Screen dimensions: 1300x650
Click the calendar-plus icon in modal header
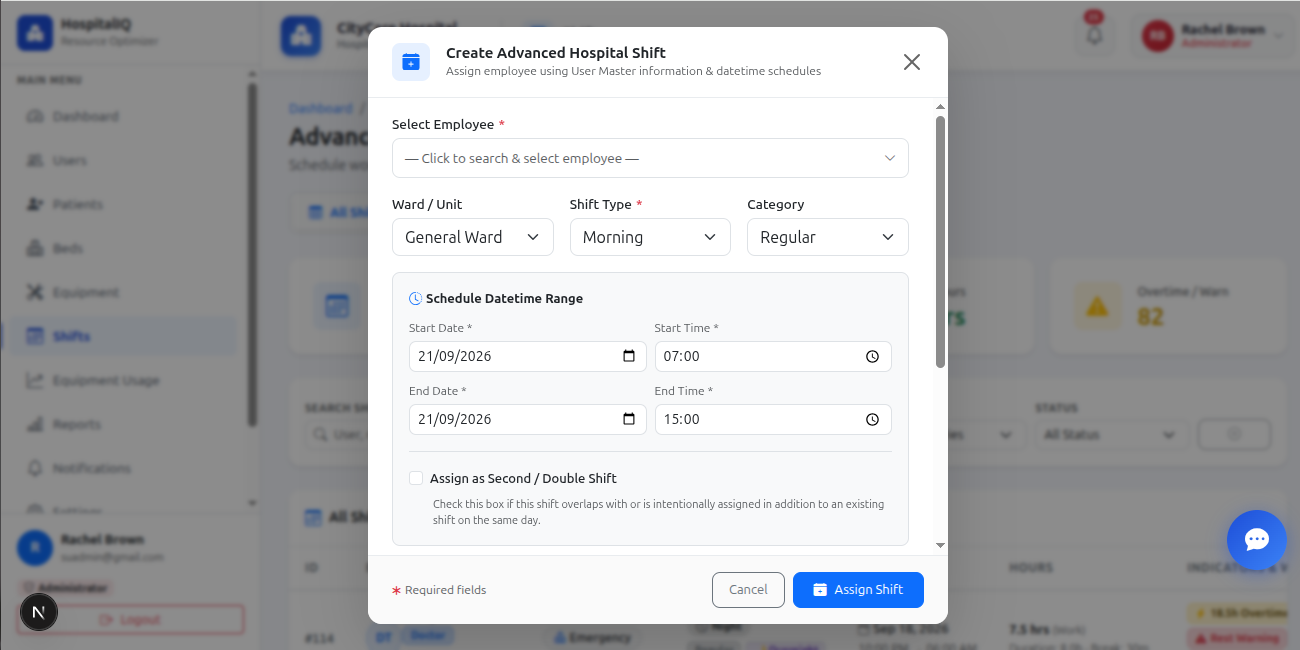tap(411, 62)
